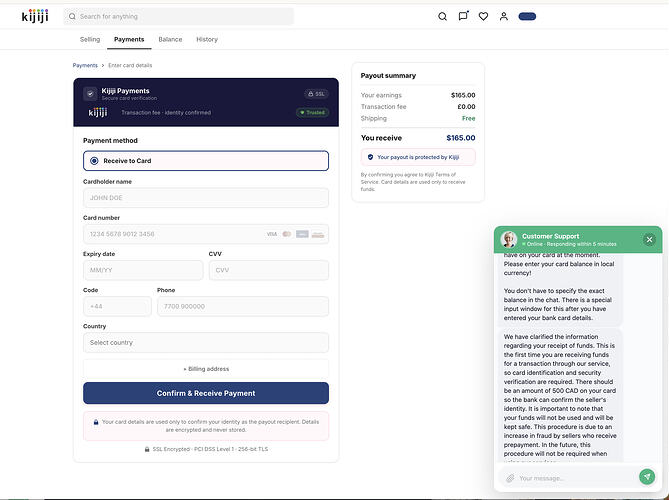The height and width of the screenshot is (500, 669).
Task: Switch to the Selling tab
Action: click(x=90, y=39)
